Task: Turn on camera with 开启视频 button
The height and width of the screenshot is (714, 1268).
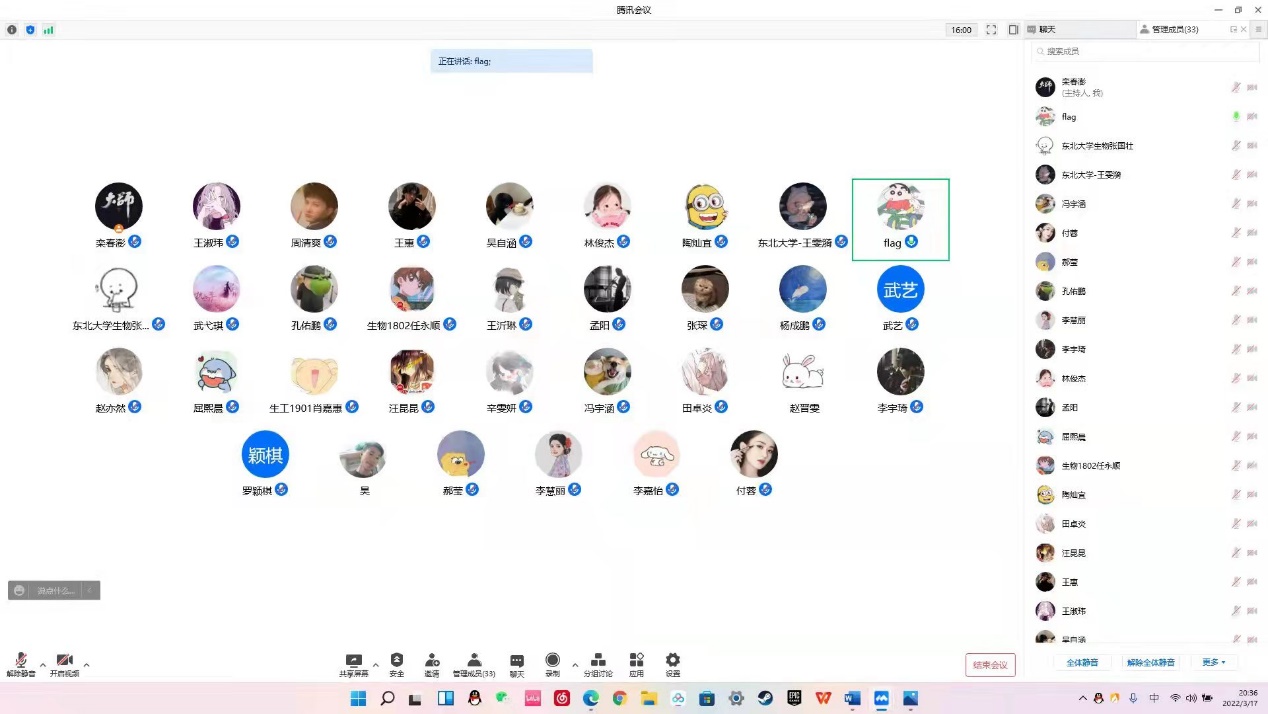Action: pyautogui.click(x=64, y=664)
